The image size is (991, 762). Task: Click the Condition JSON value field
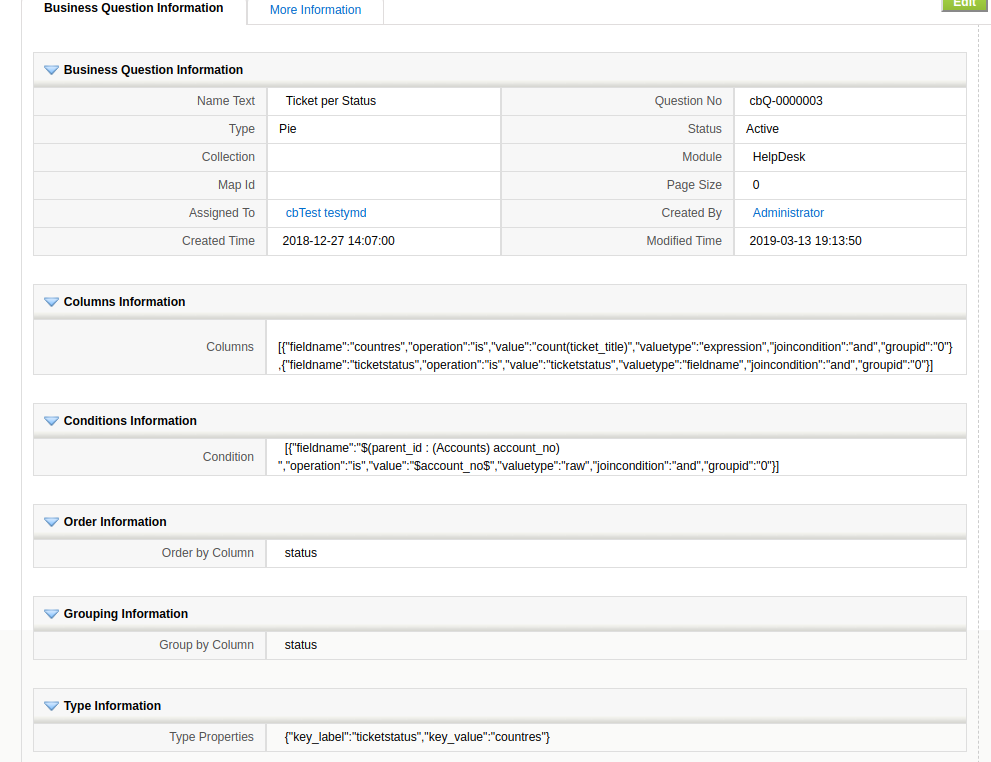coord(528,457)
